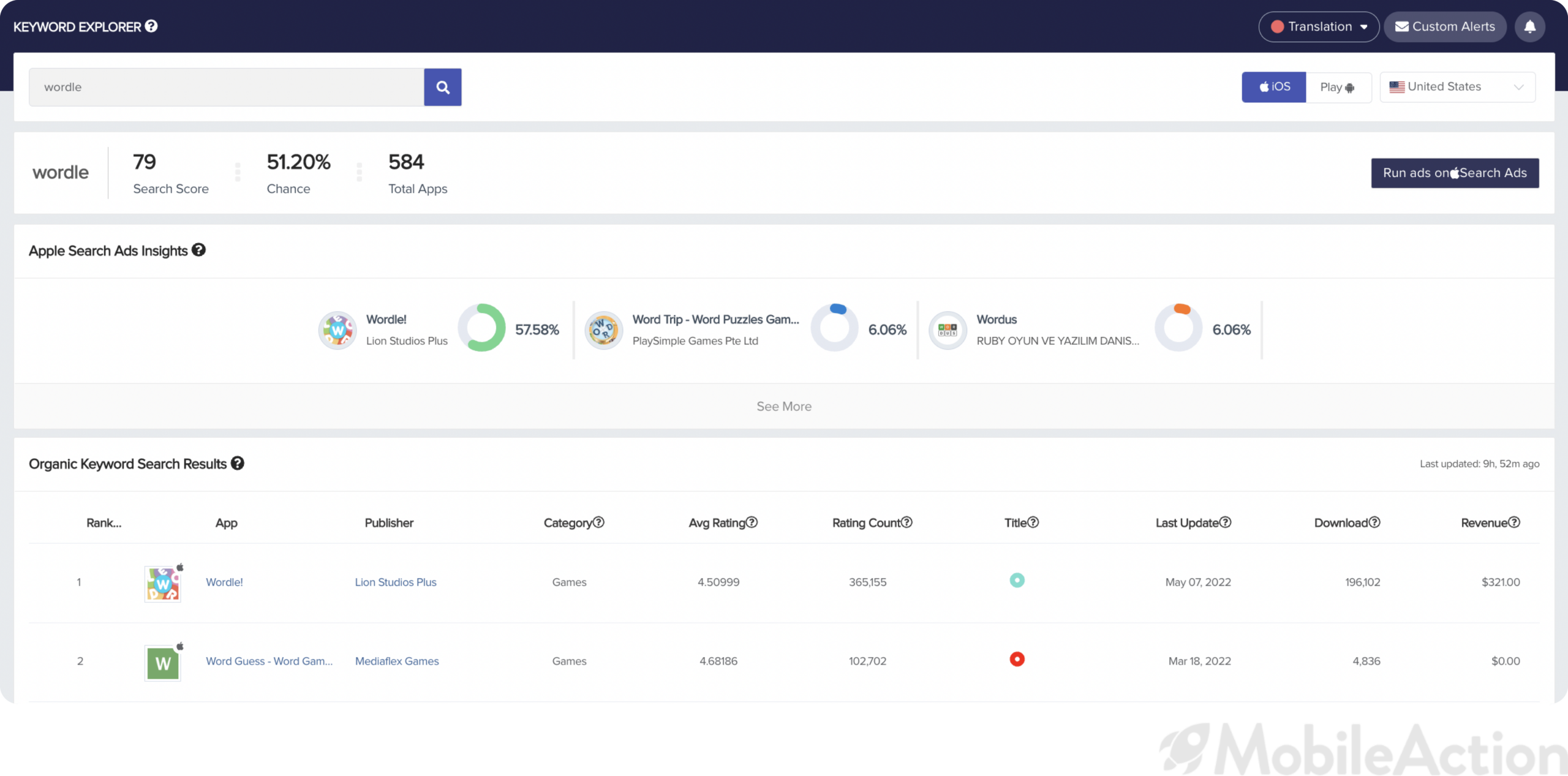Image resolution: width=1568 pixels, height=776 pixels.
Task: Click the green title indicator for Wordle!
Action: click(1017, 580)
